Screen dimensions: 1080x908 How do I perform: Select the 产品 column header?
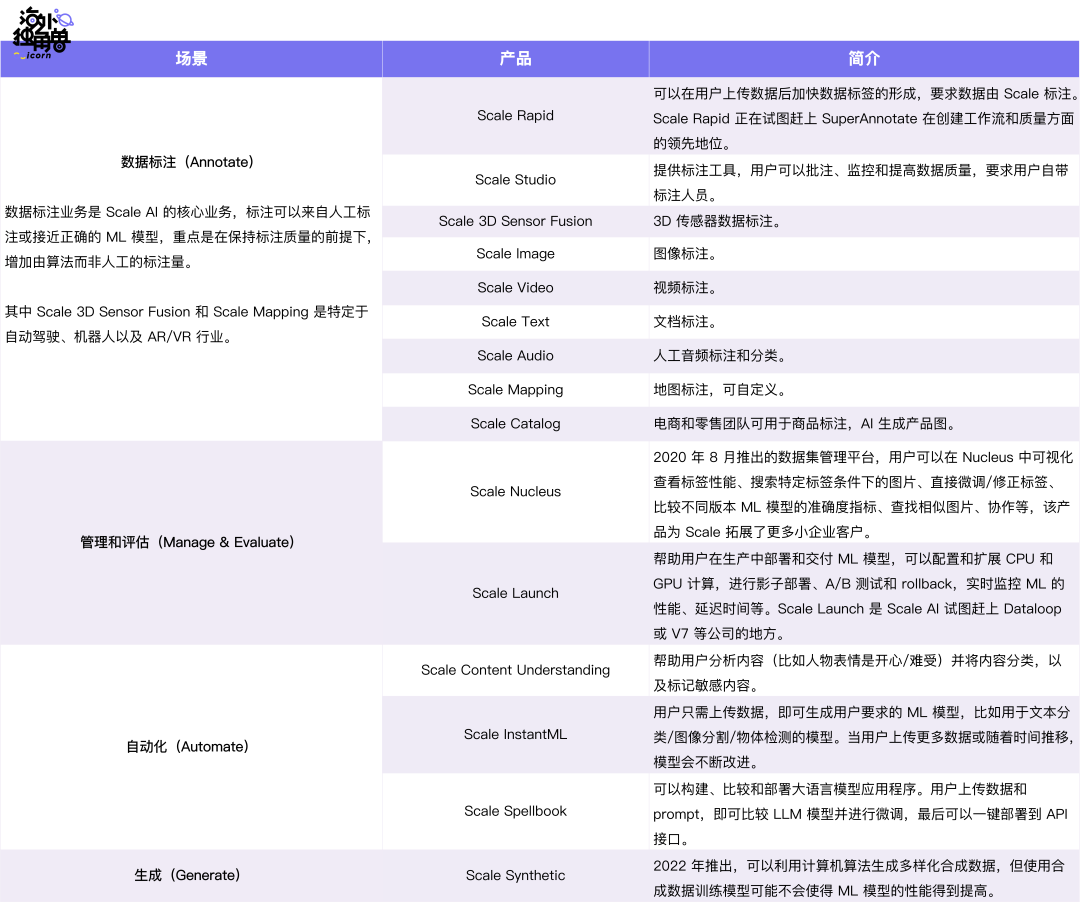tap(515, 58)
